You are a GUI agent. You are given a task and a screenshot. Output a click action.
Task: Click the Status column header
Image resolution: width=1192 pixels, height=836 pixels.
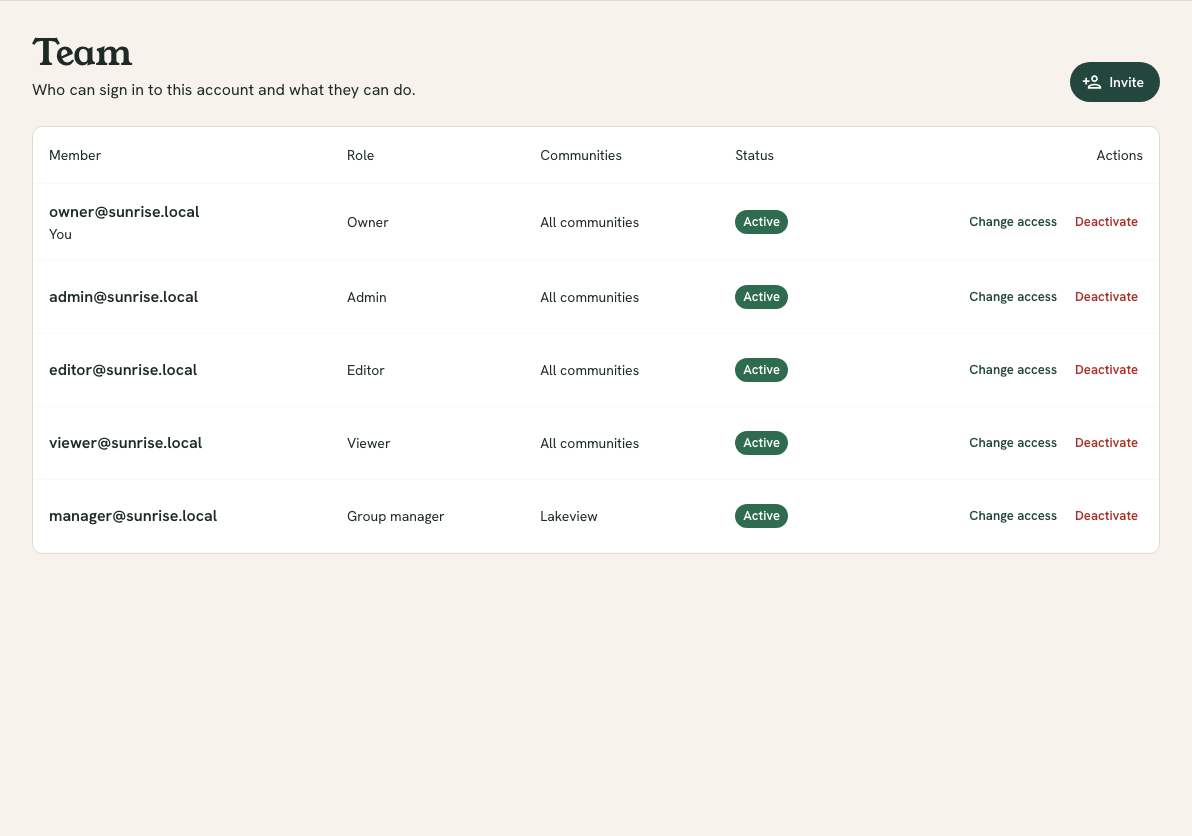click(x=754, y=155)
